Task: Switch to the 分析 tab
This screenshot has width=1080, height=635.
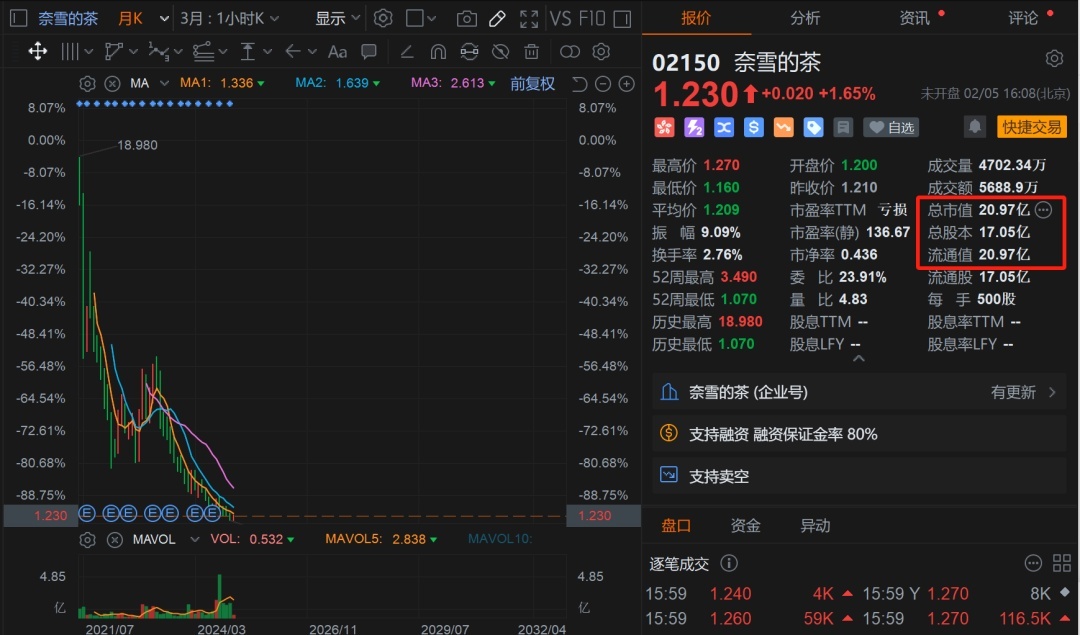Action: [x=805, y=18]
